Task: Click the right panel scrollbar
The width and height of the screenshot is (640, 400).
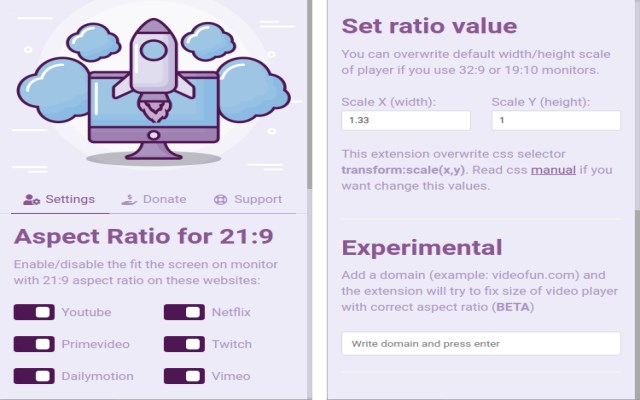Action: (x=637, y=302)
